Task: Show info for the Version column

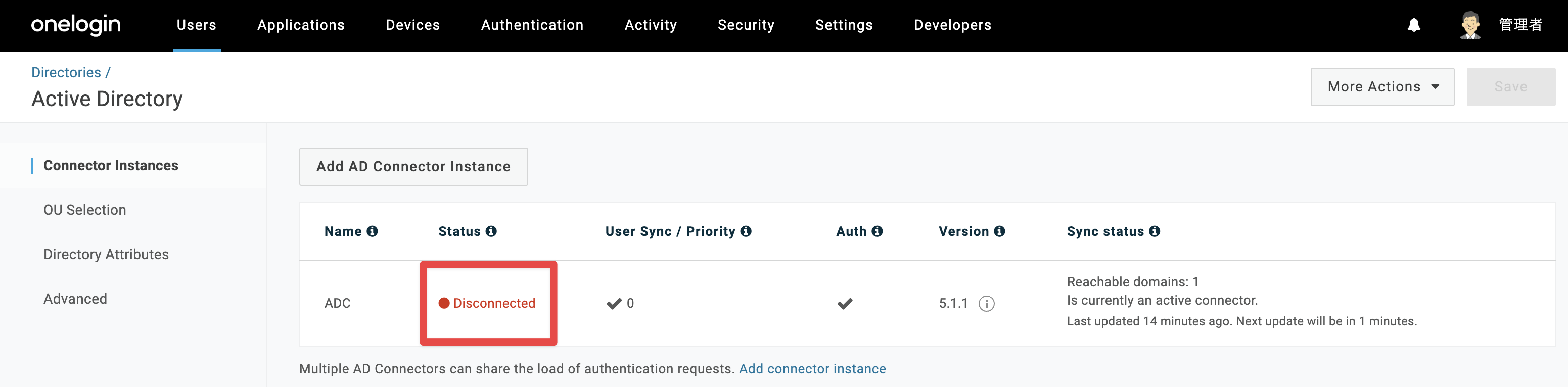Action: (x=999, y=231)
